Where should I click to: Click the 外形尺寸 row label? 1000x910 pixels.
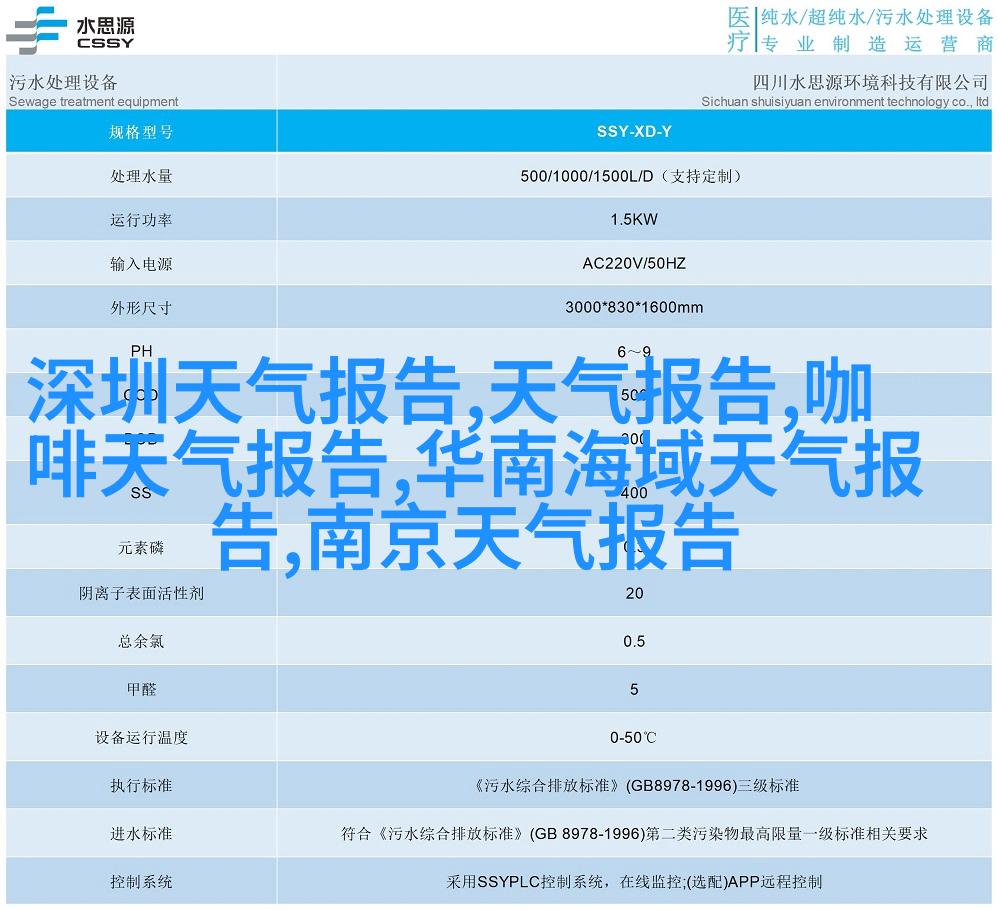[x=141, y=308]
